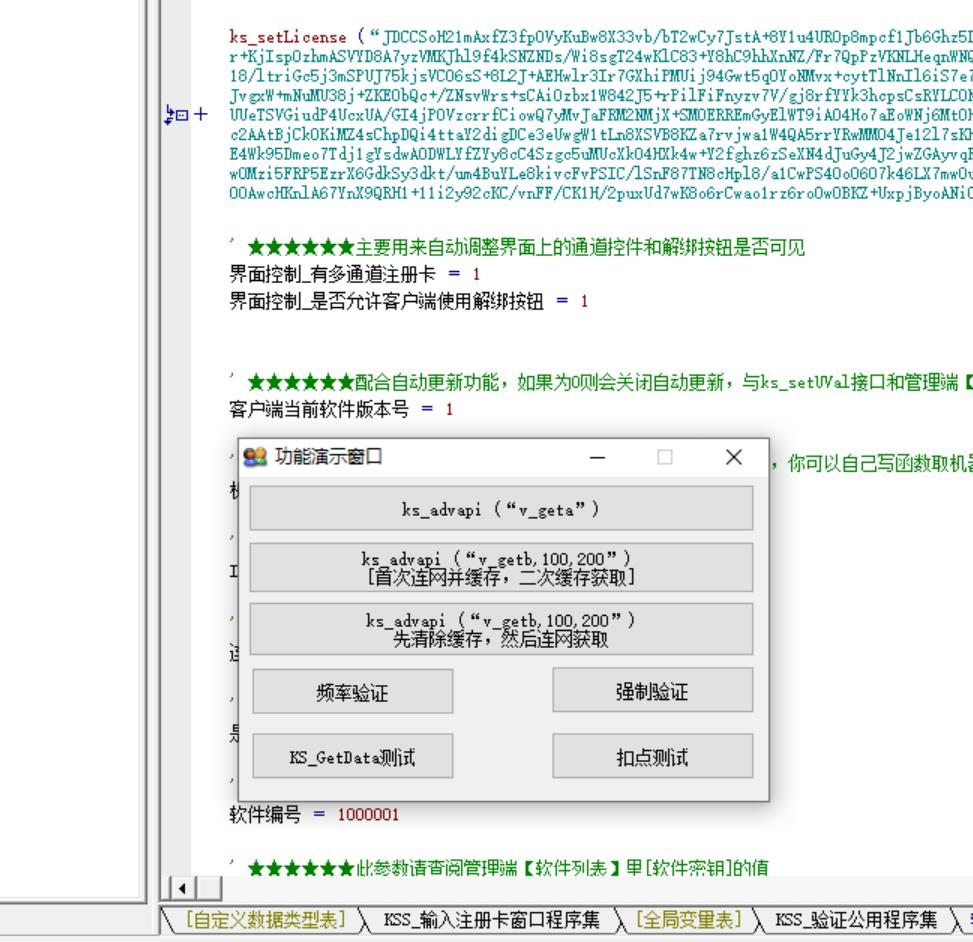
Task: Click the 频率验证 button
Action: (x=352, y=691)
